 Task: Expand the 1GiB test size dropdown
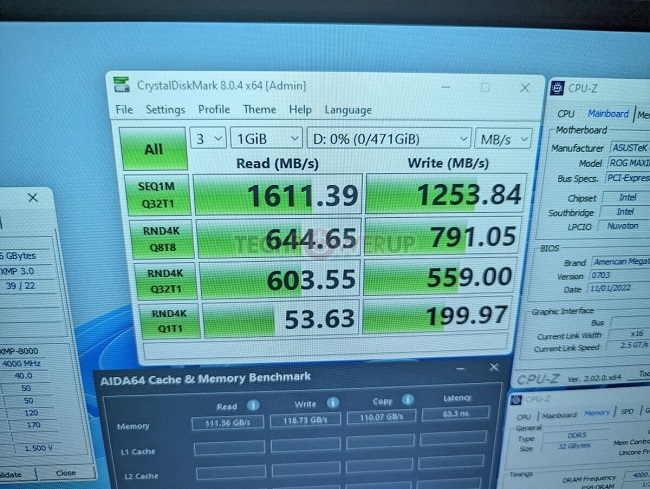[x=266, y=138]
